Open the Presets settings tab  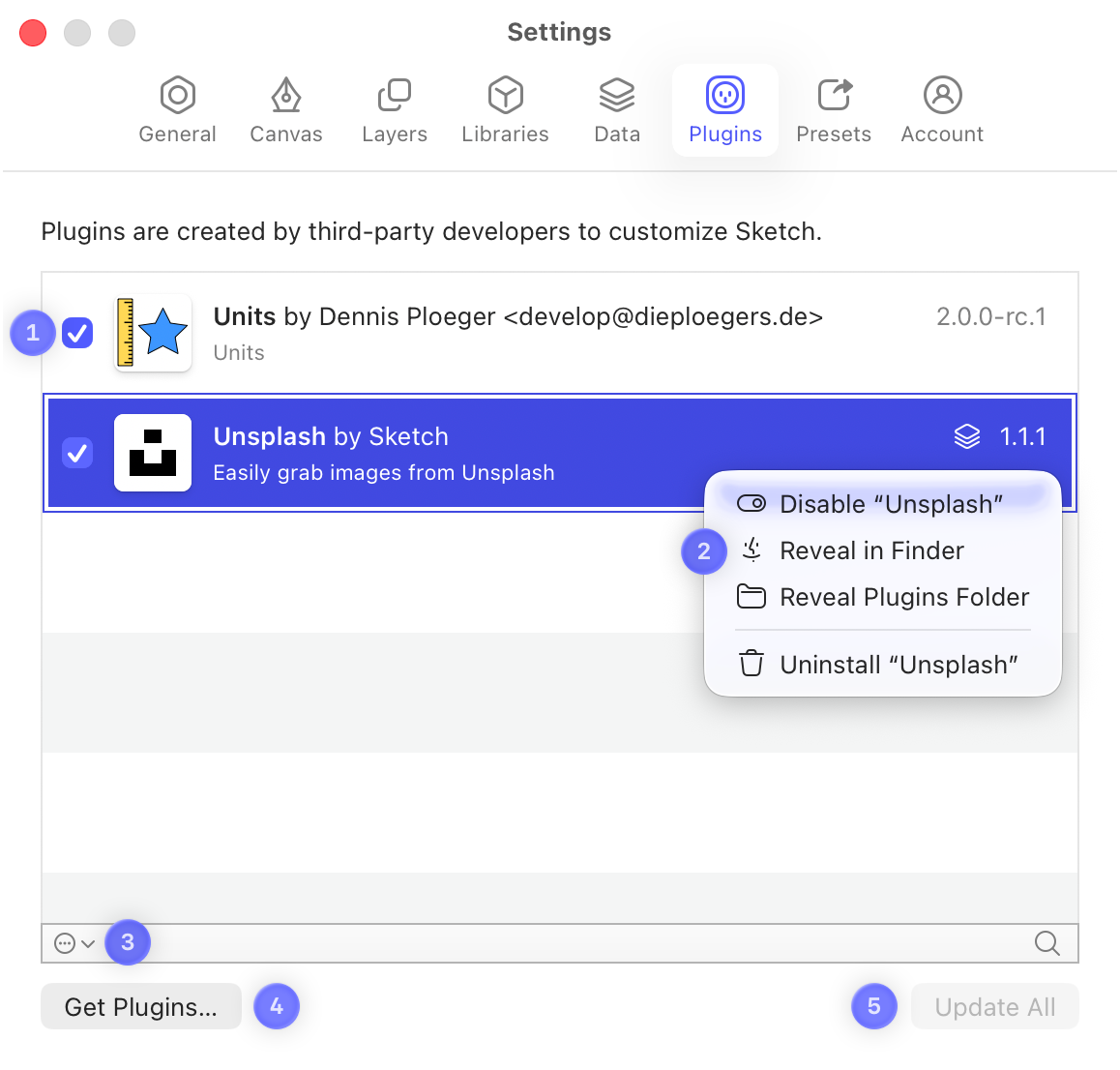[x=834, y=110]
